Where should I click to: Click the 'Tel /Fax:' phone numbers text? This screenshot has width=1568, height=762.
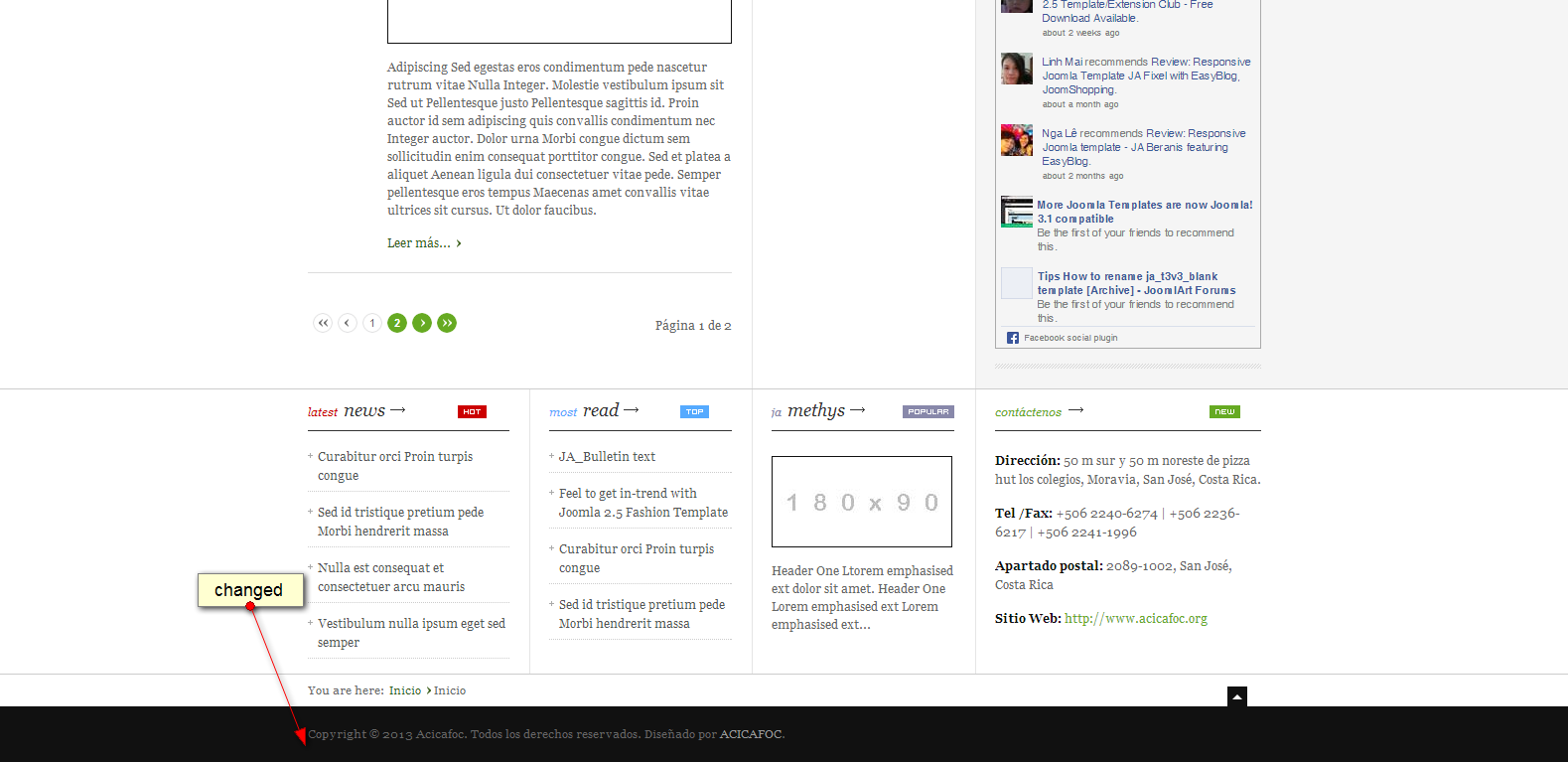[1118, 523]
